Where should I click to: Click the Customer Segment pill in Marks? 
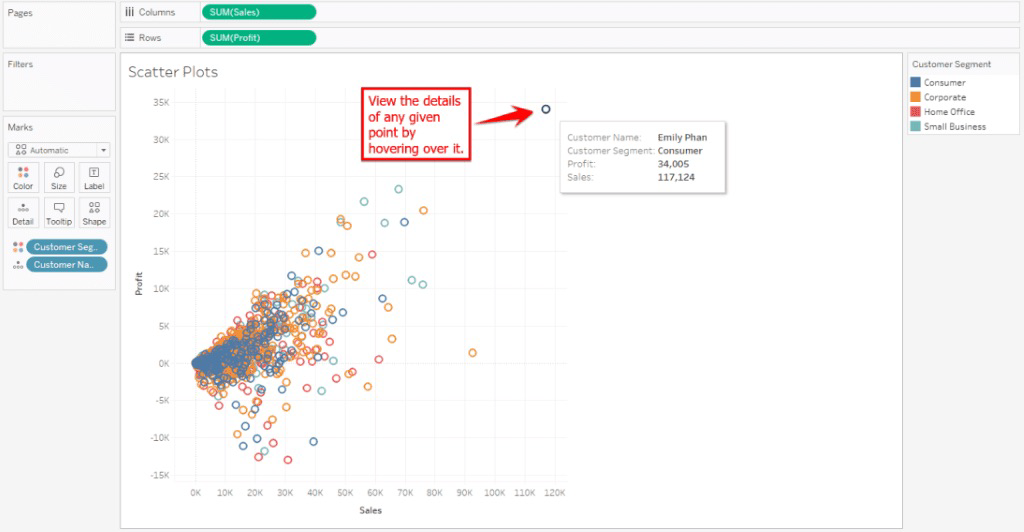tap(67, 247)
